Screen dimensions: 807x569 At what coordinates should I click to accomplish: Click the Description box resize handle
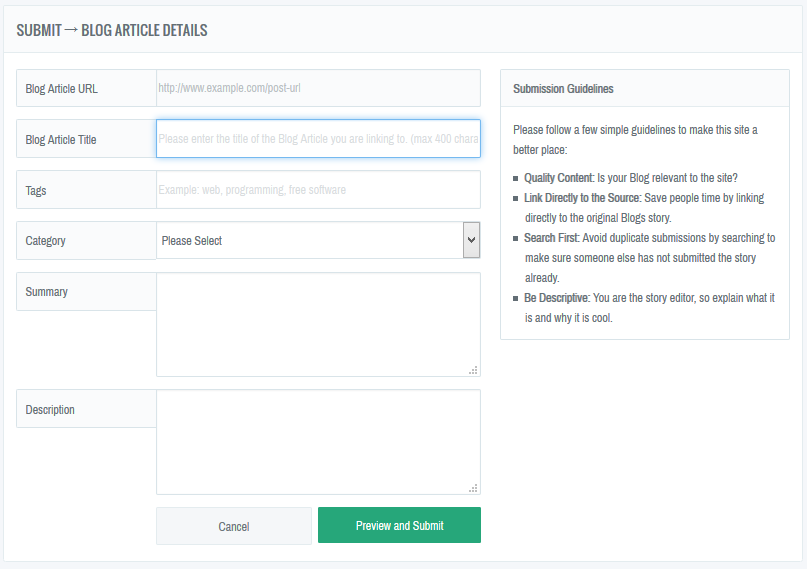tap(473, 487)
